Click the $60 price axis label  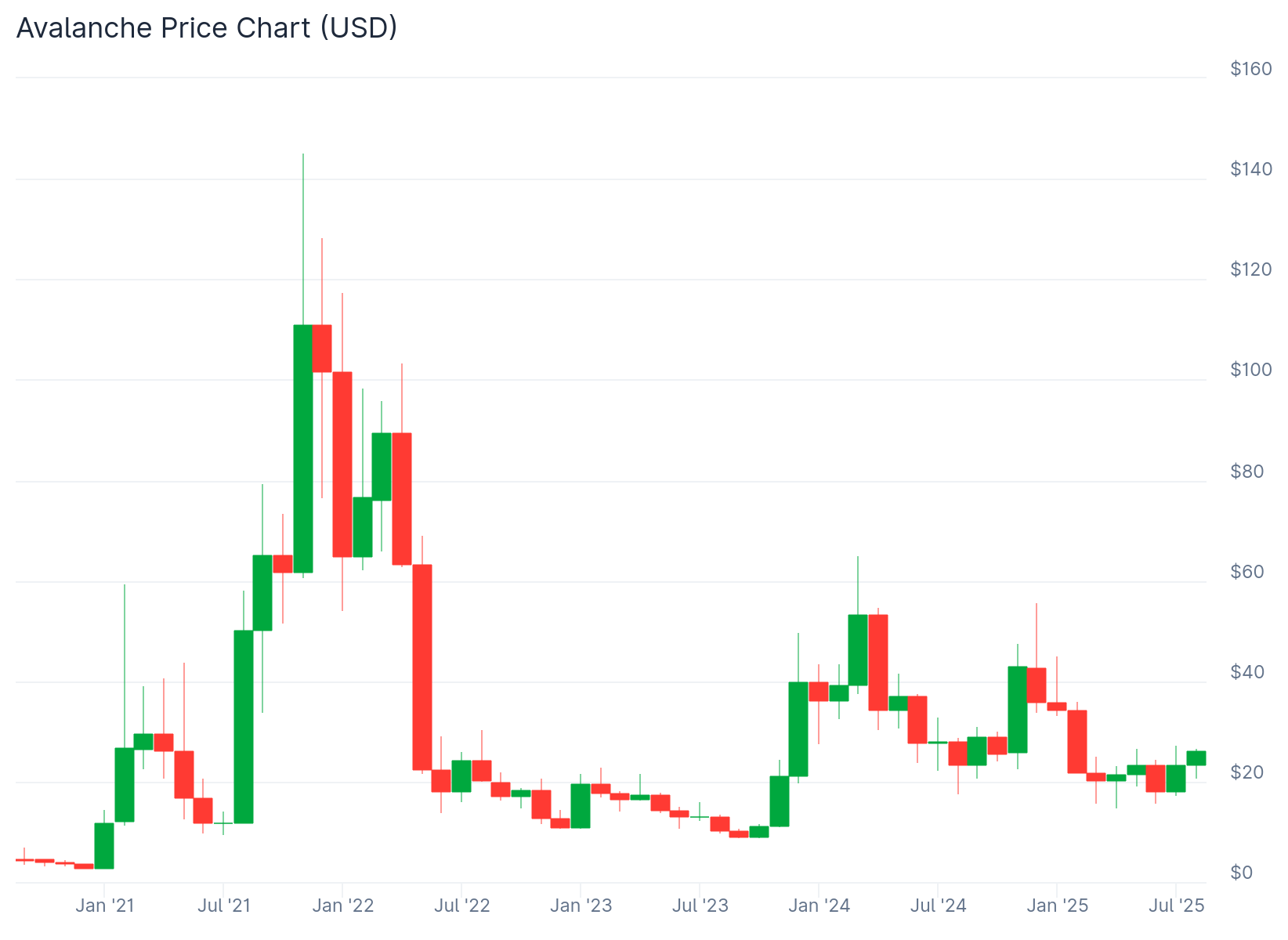(1247, 572)
